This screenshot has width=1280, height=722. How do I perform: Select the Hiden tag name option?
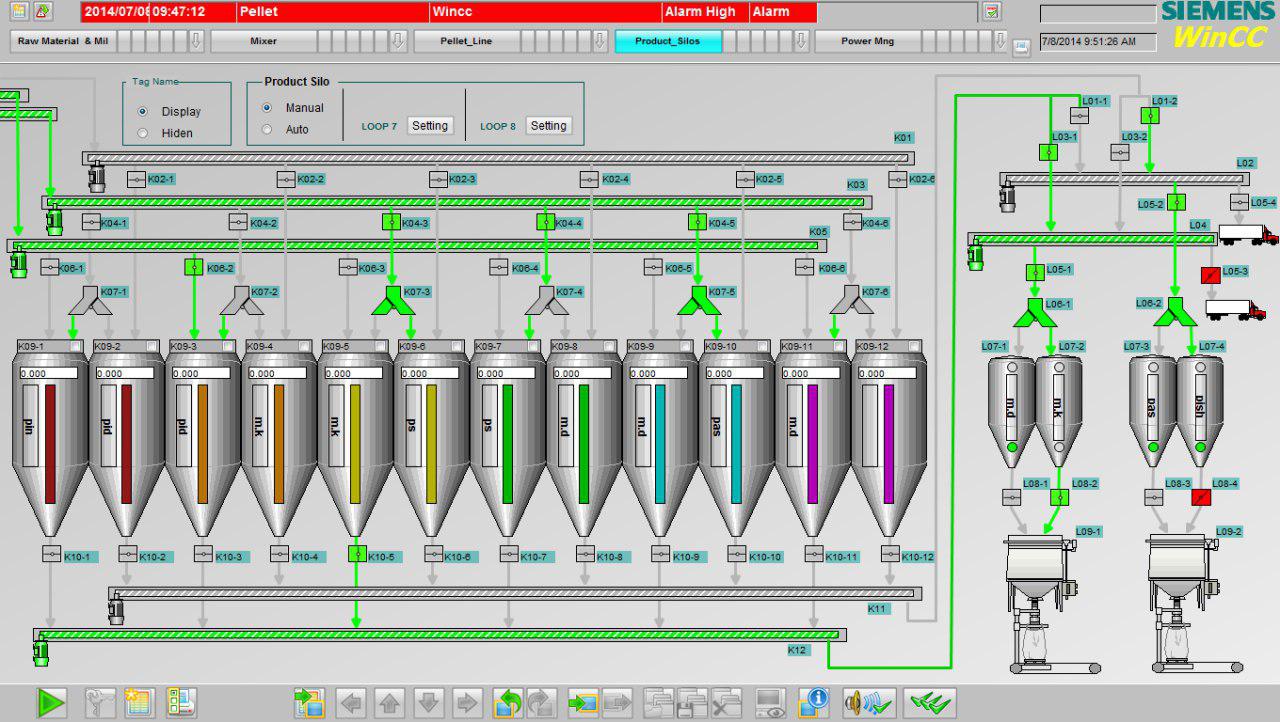[x=143, y=133]
